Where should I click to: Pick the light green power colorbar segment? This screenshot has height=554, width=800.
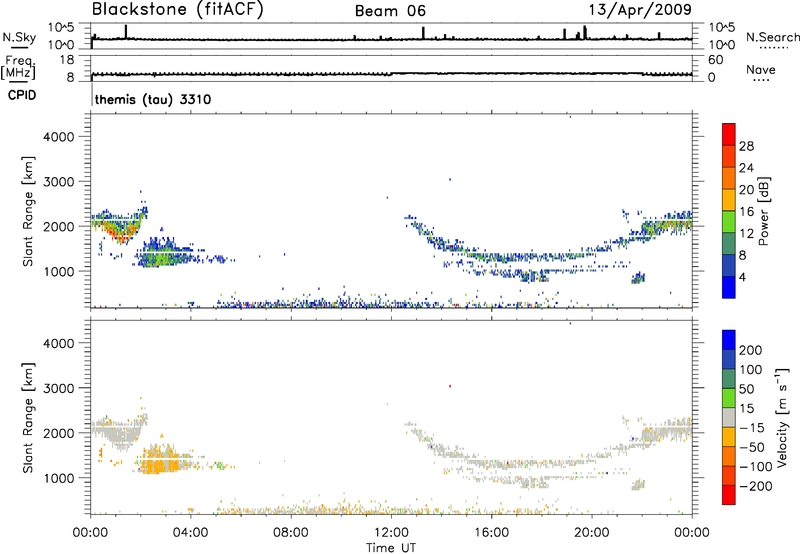coord(729,221)
